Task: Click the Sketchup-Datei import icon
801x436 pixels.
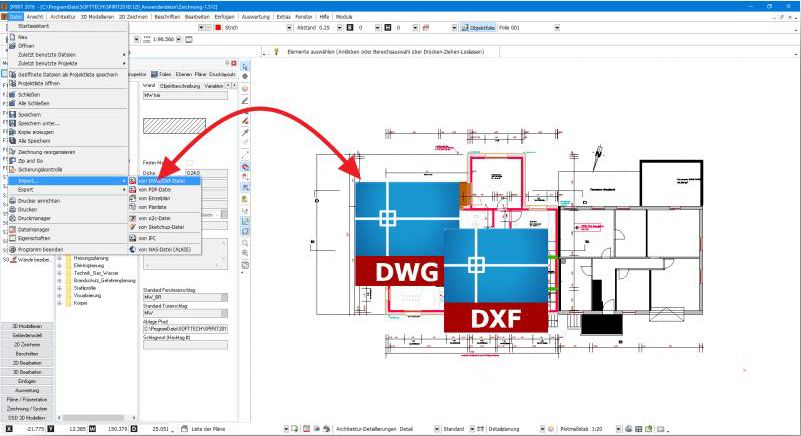Action: pyautogui.click(x=132, y=227)
